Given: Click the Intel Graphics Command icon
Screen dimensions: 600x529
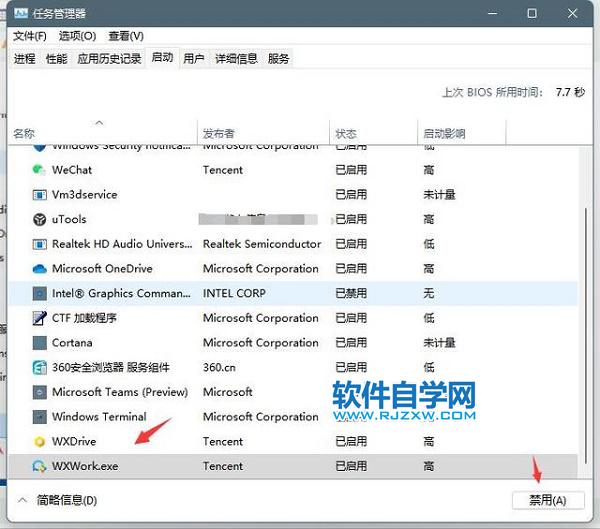Looking at the screenshot, I should (39, 293).
